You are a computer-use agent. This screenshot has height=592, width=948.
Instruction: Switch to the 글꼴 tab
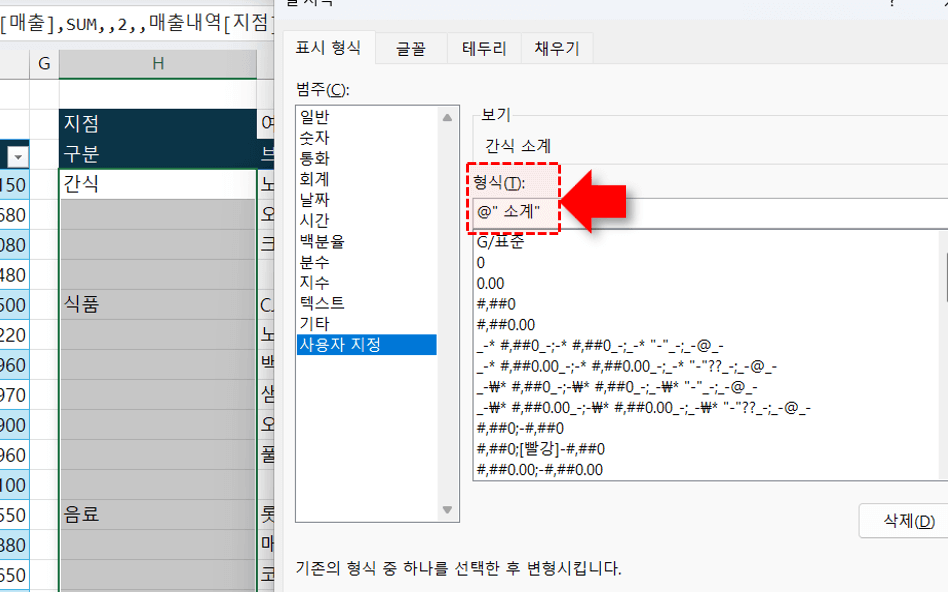410,48
